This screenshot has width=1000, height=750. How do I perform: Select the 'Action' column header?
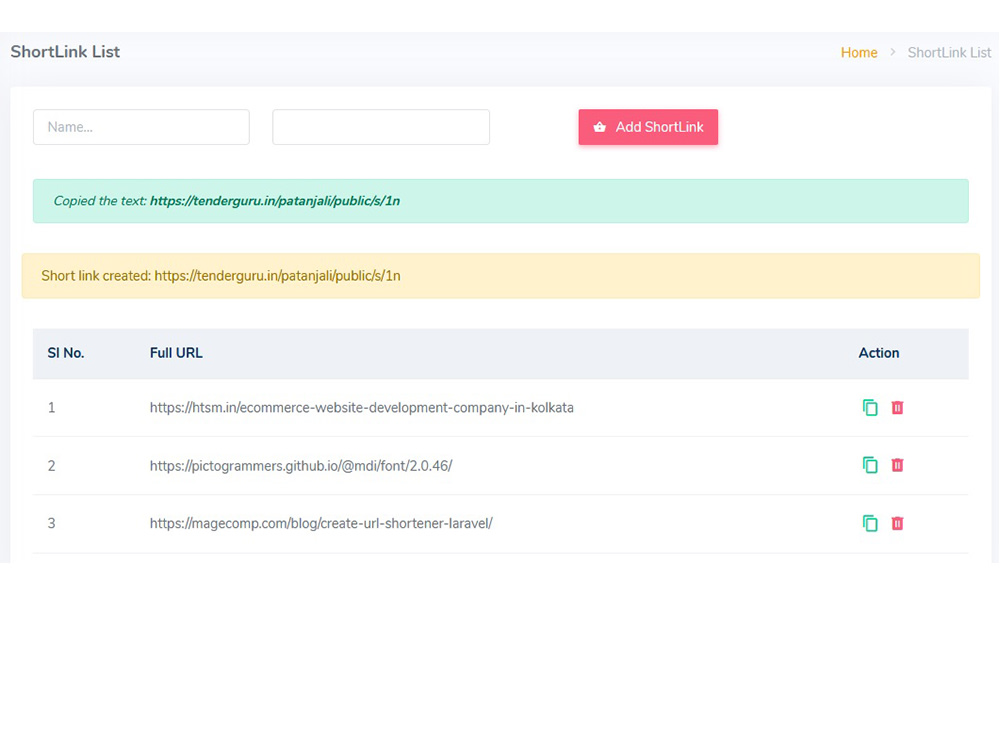[879, 353]
